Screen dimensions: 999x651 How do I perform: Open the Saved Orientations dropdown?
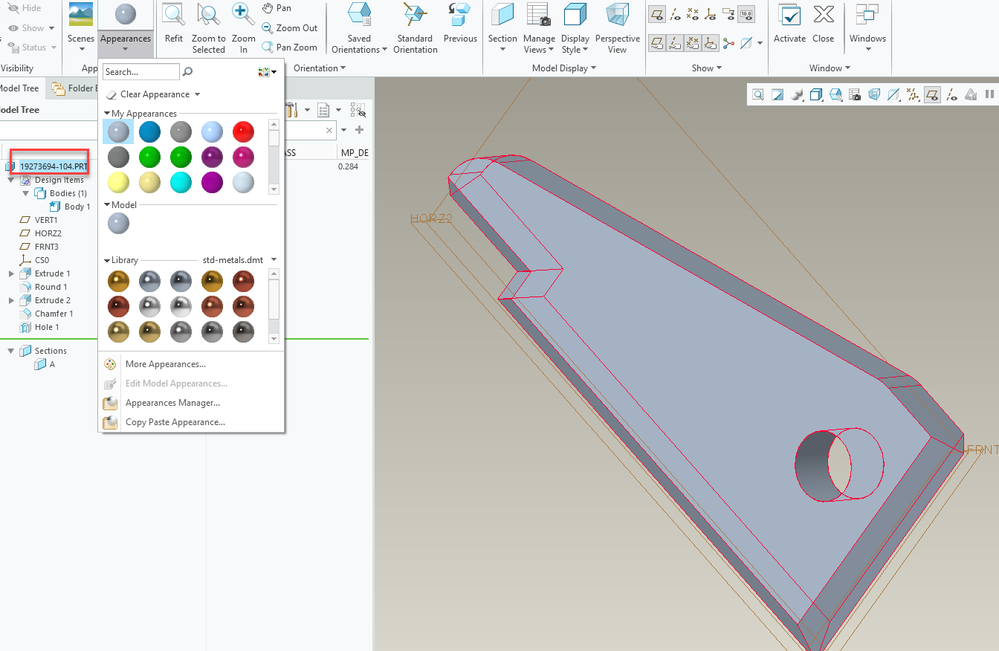pos(384,50)
